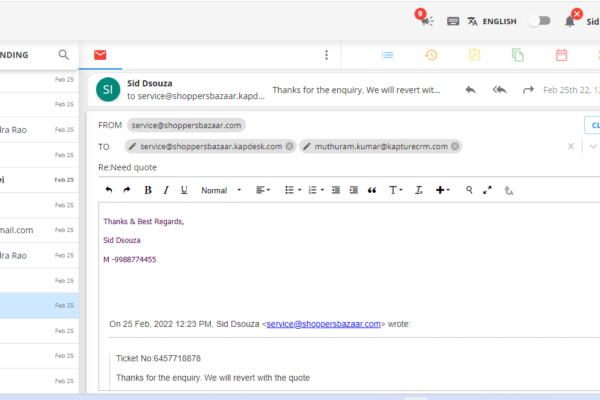Toggle bold formatting
Viewport: 600px width, 400px height.
coord(148,190)
